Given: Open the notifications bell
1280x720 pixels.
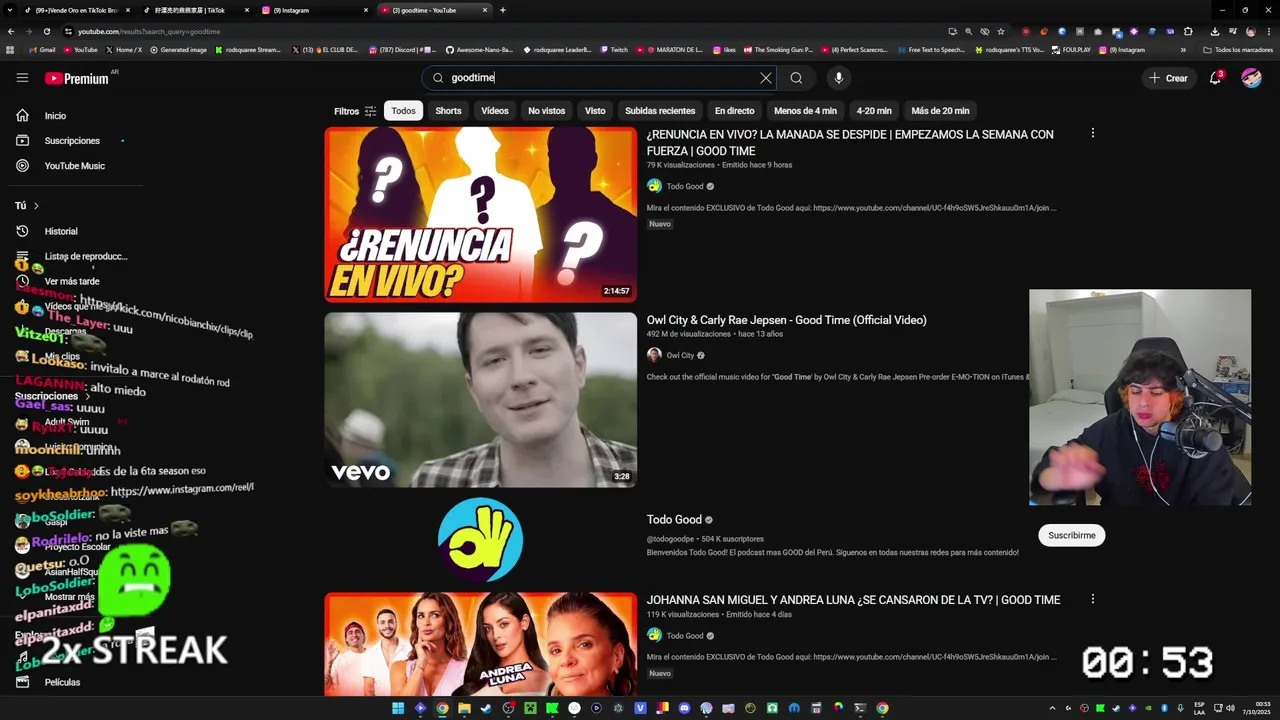Looking at the screenshot, I should pyautogui.click(x=1215, y=78).
